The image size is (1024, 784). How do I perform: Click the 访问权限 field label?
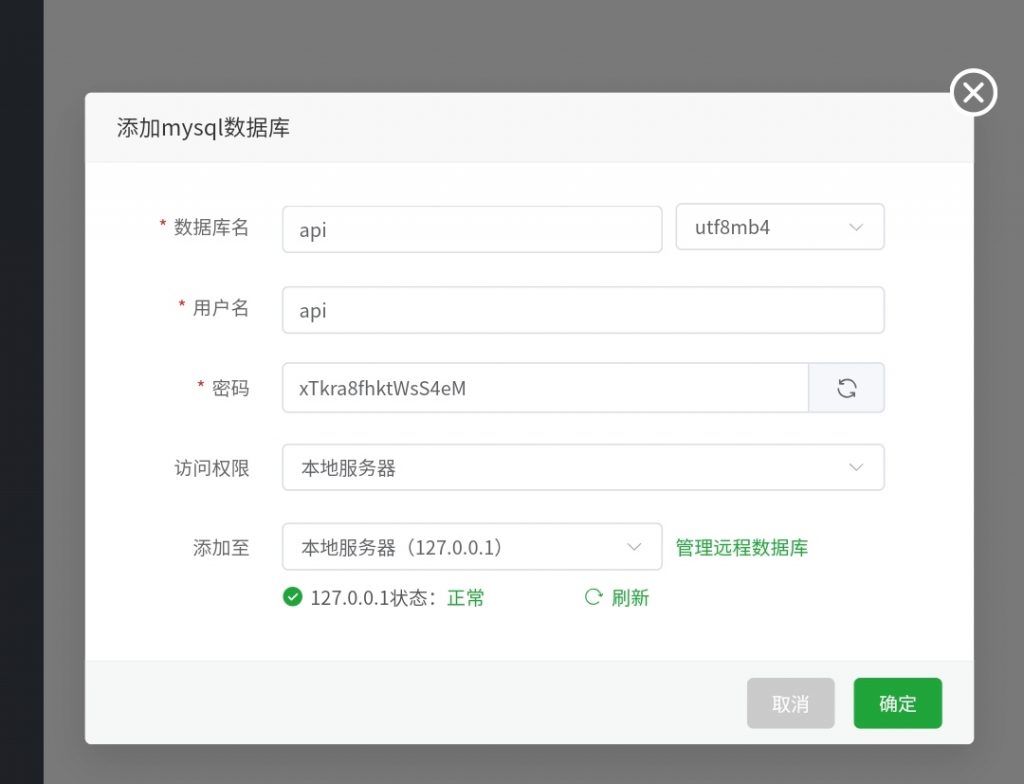pos(211,467)
